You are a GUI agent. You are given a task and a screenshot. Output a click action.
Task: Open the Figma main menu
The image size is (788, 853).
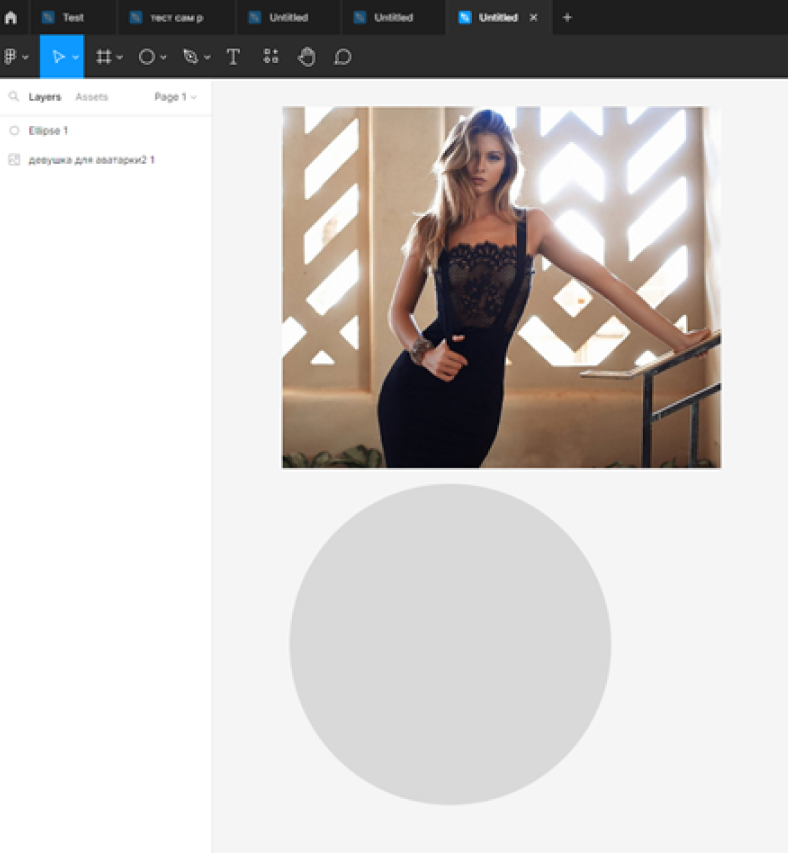pyautogui.click(x=15, y=57)
